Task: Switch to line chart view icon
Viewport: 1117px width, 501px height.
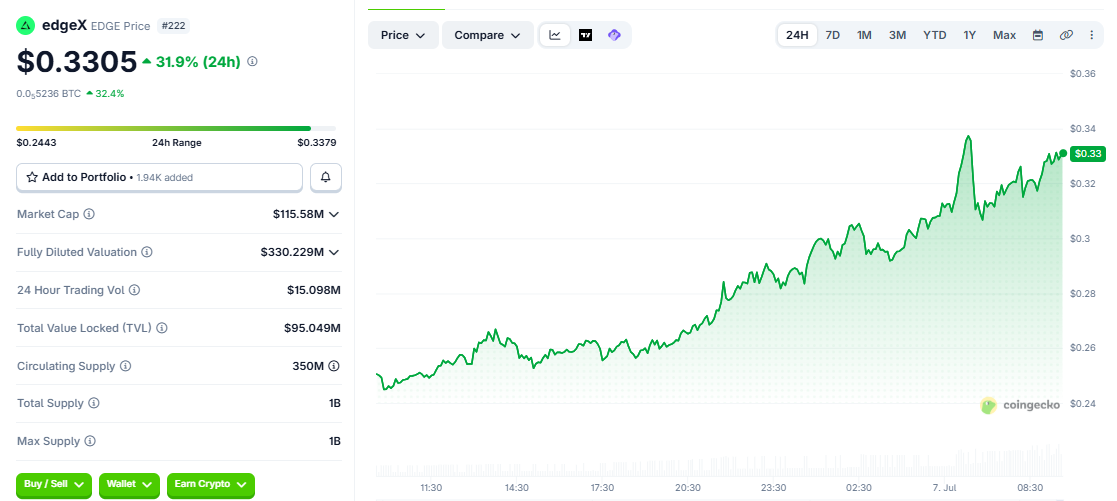Action: point(555,35)
